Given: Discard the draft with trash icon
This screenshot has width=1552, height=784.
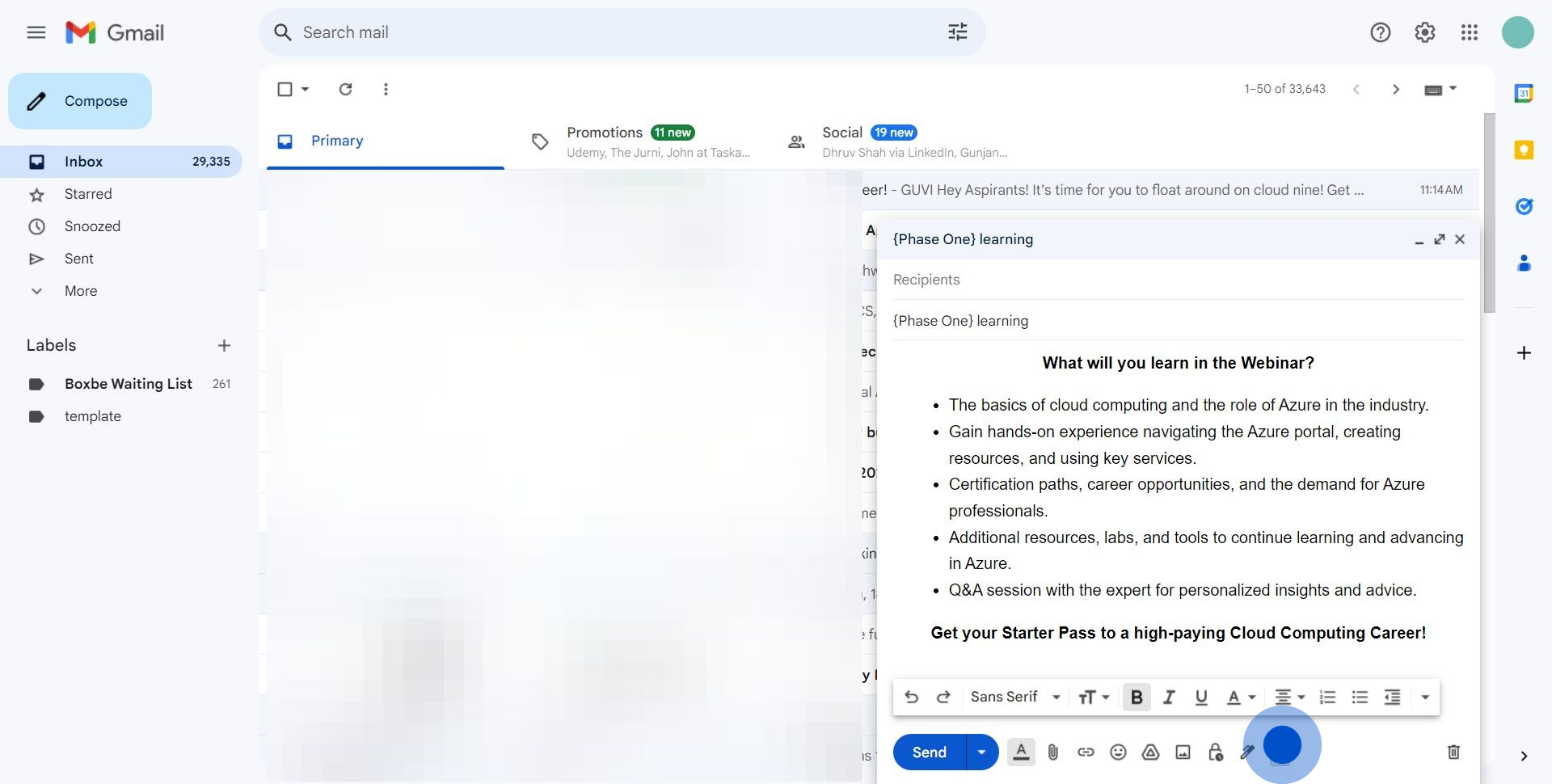Looking at the screenshot, I should 1453,752.
